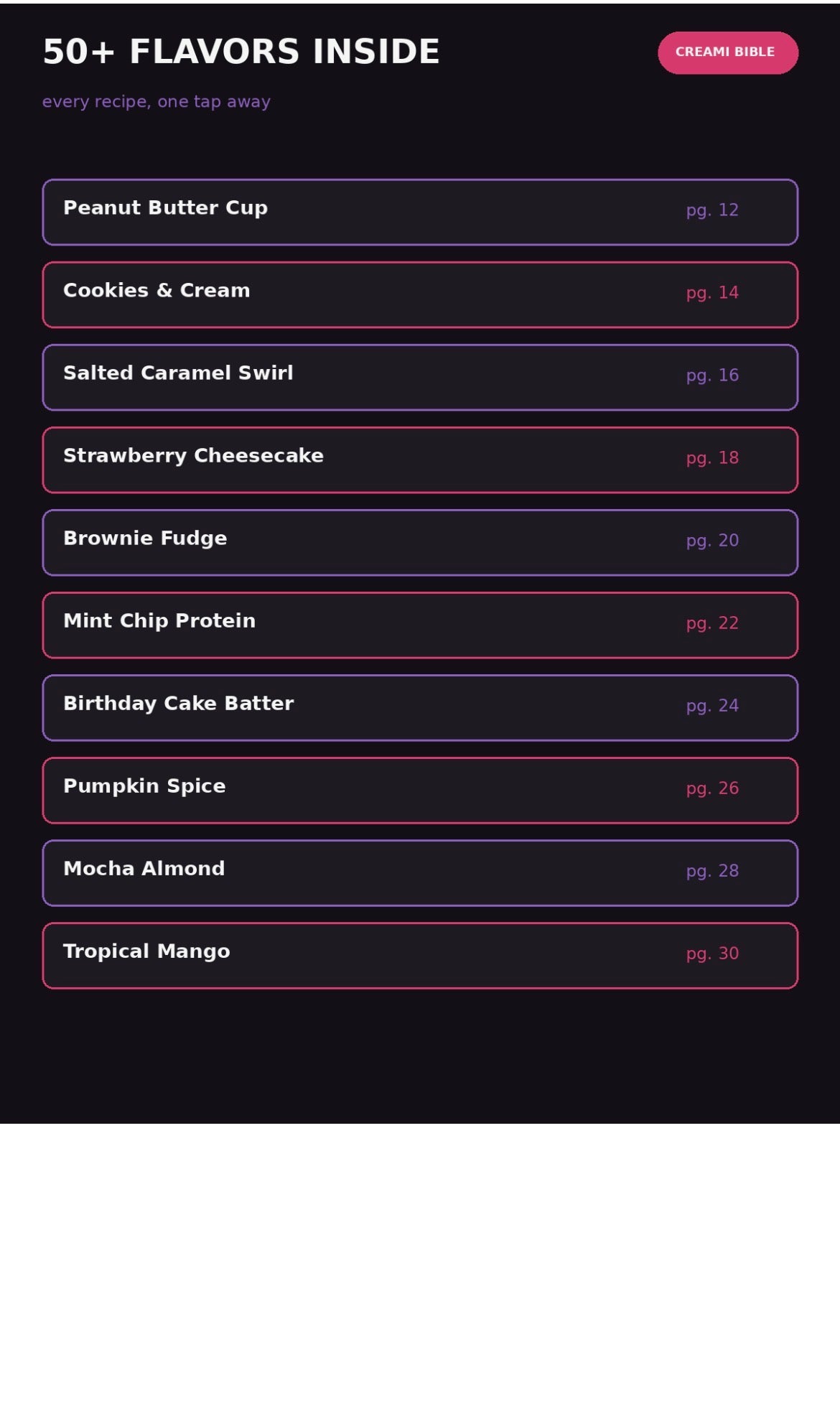
Task: Open the Brownie Fudge recipe
Action: 420,542
